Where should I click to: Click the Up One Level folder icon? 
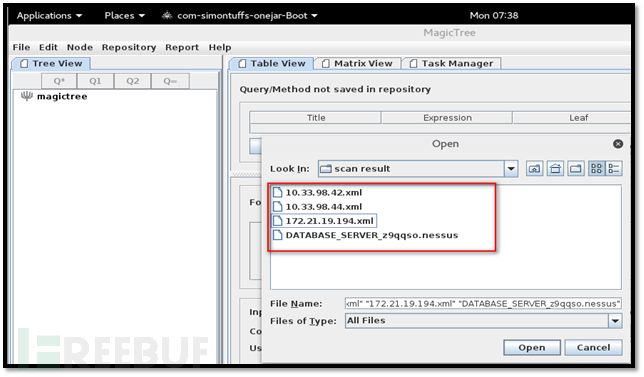pyautogui.click(x=534, y=168)
